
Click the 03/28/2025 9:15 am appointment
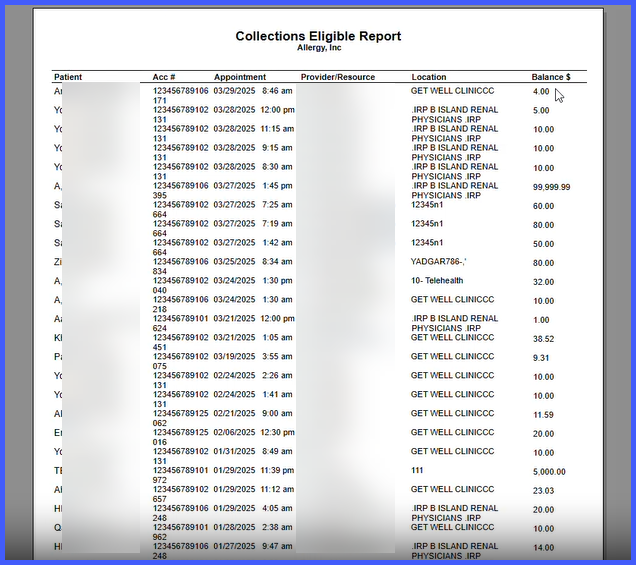tap(253, 148)
